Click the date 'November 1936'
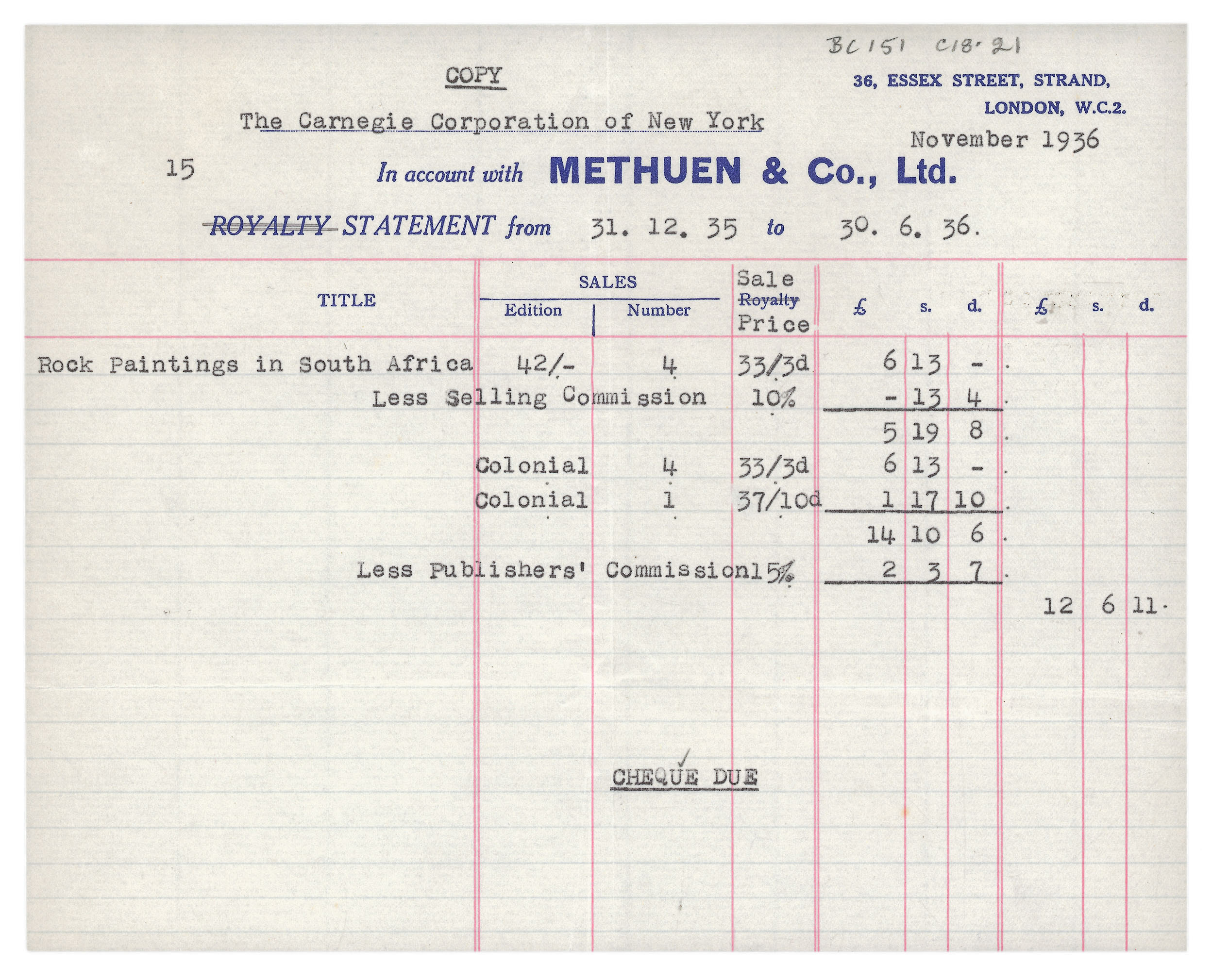Screen dimensions: 1212x980 (1005, 139)
